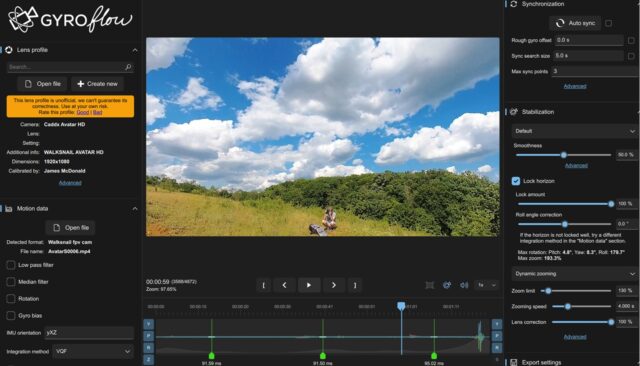Click the video preview image

(x=322, y=137)
